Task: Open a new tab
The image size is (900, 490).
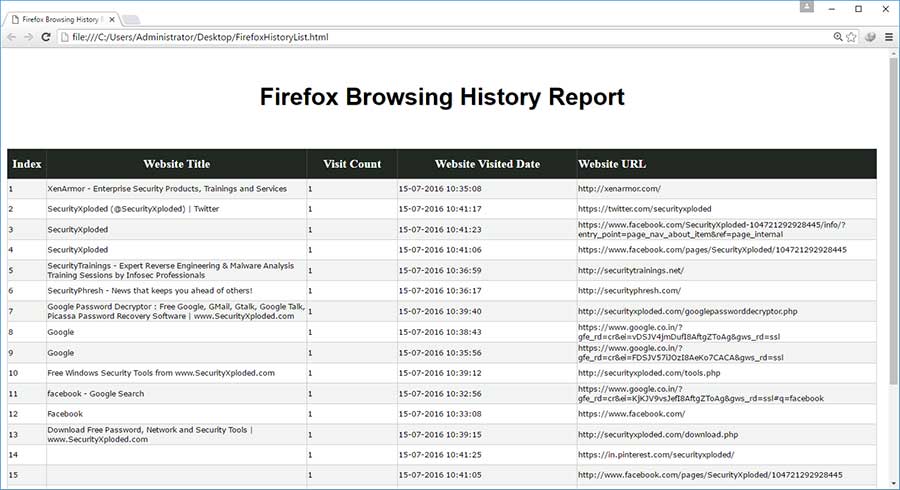Action: [x=133, y=19]
